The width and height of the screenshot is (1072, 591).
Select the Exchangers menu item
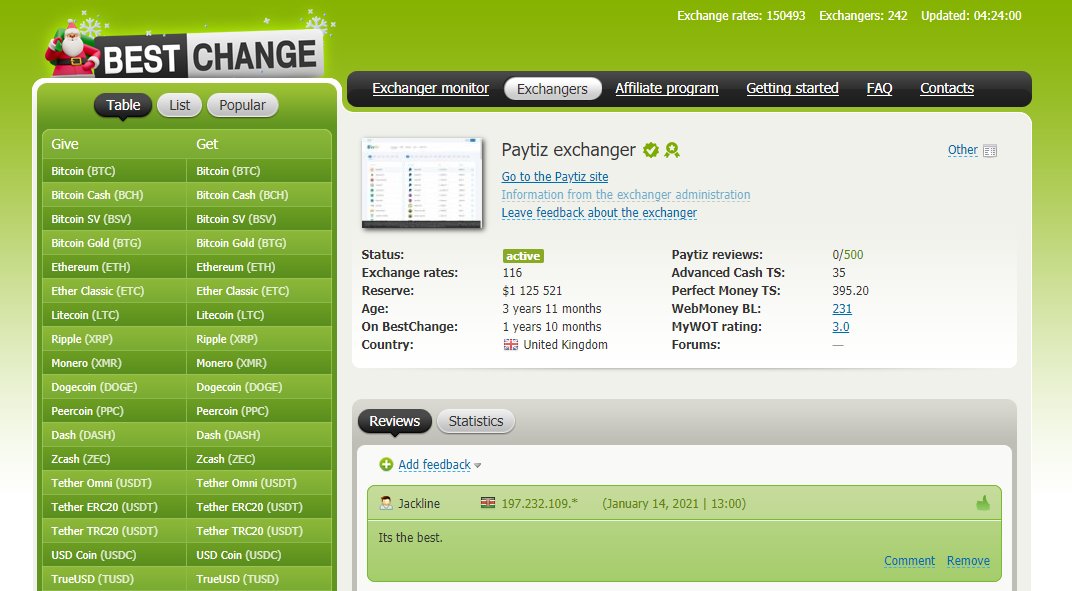pos(552,88)
